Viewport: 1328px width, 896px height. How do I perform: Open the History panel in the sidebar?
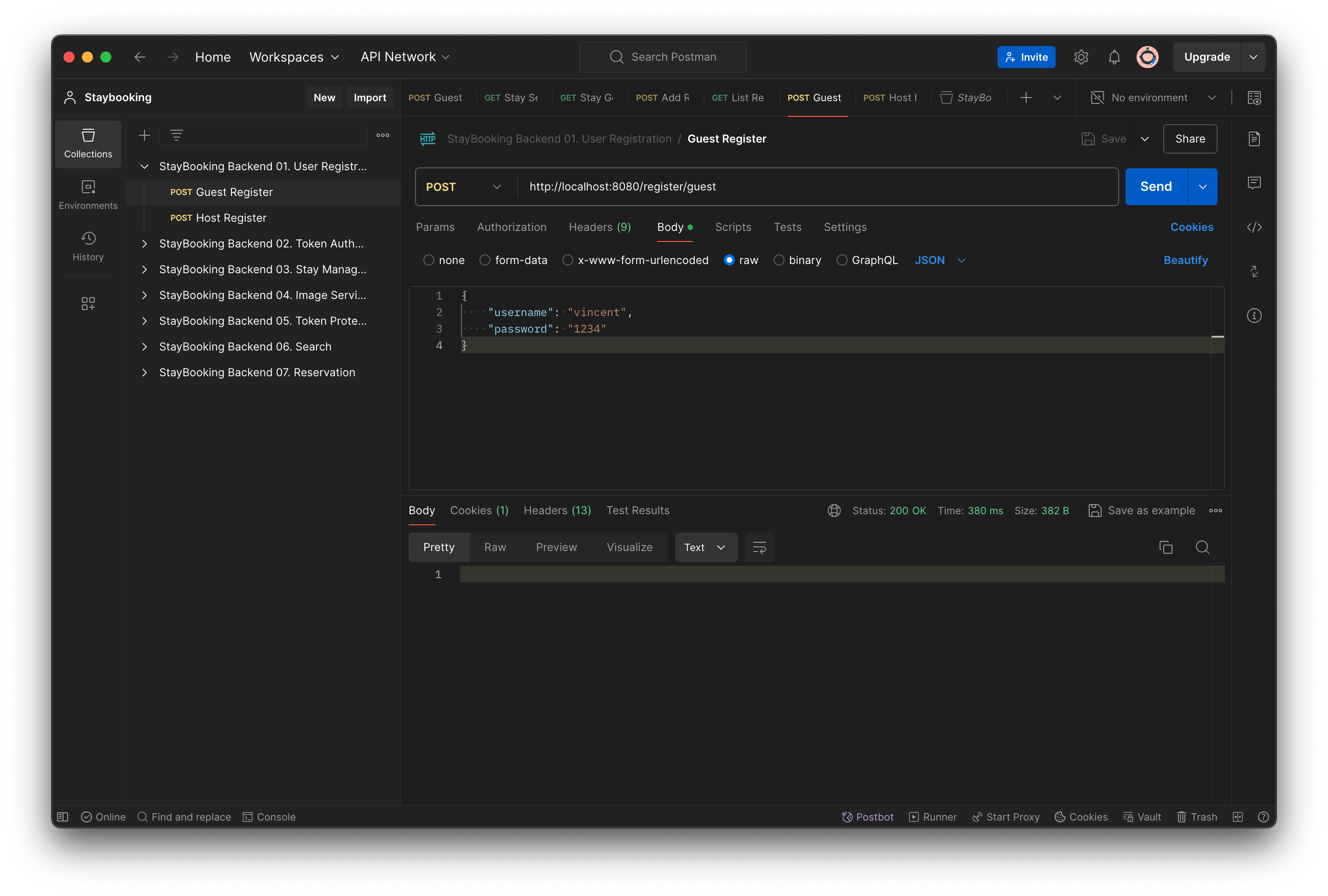click(88, 247)
